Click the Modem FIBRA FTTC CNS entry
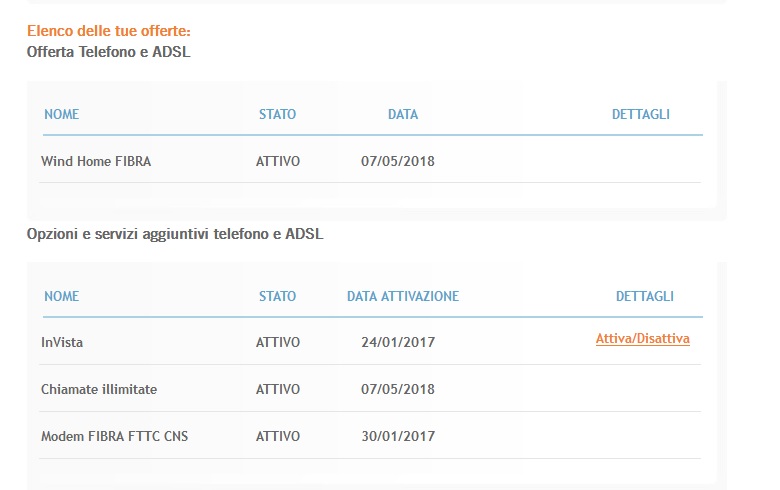 pyautogui.click(x=115, y=436)
